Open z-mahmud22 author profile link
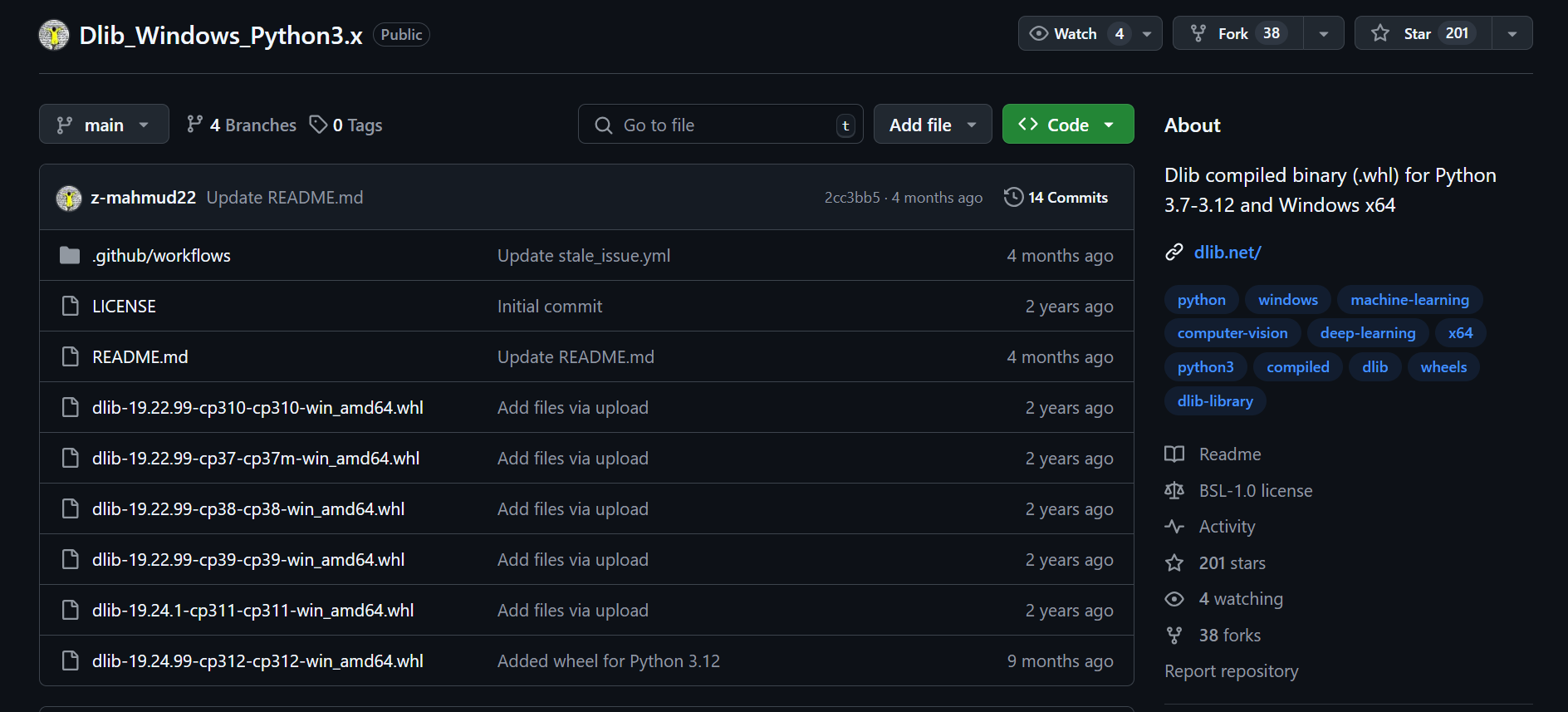The height and width of the screenshot is (712, 1568). (x=144, y=198)
